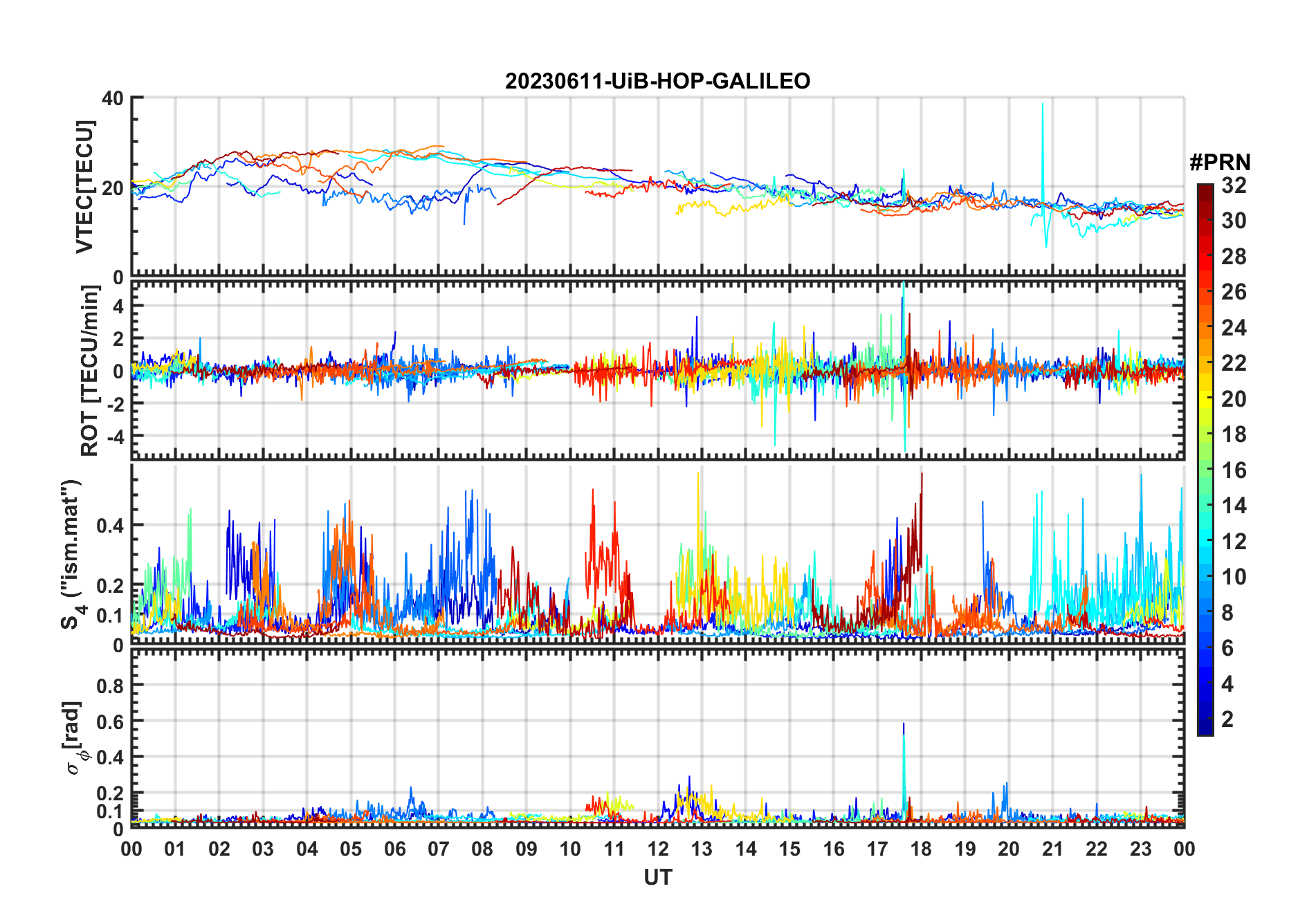Screen dimensions: 1316x920
Task: Click colorbar tick label 32
Action: (1234, 185)
